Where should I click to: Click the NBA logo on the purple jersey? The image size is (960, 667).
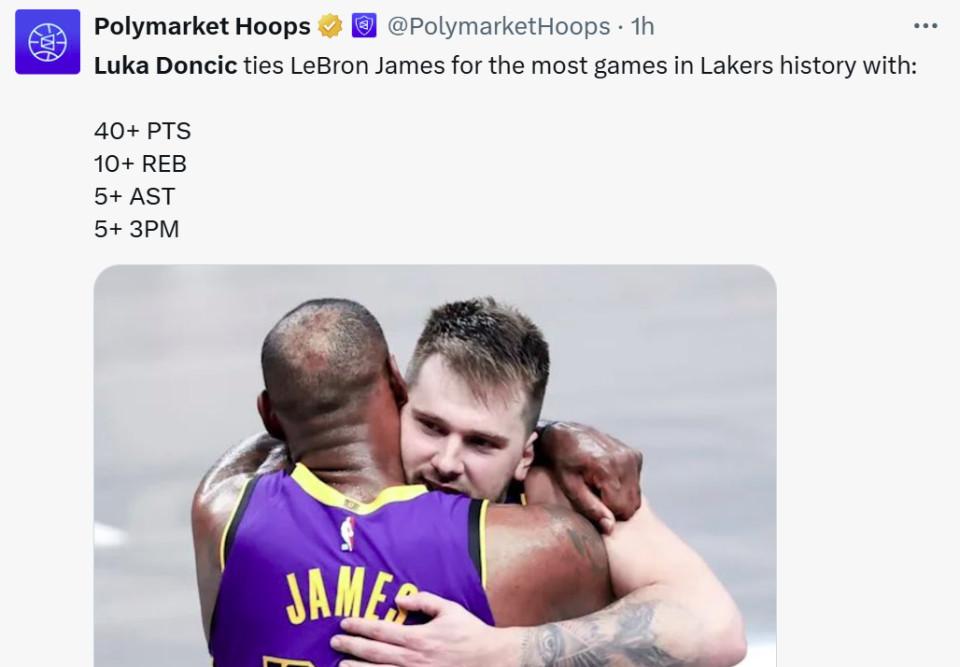(347, 534)
